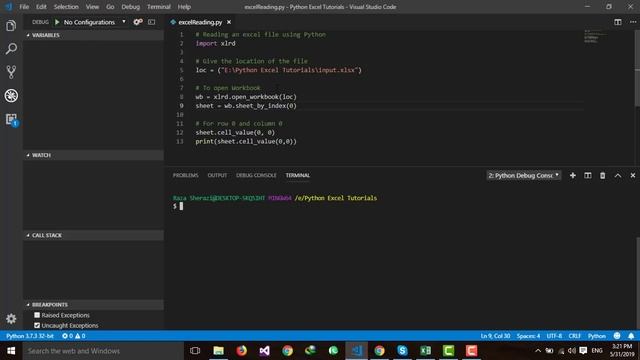Open Visual Studio purple icon on taskbar

(264, 351)
